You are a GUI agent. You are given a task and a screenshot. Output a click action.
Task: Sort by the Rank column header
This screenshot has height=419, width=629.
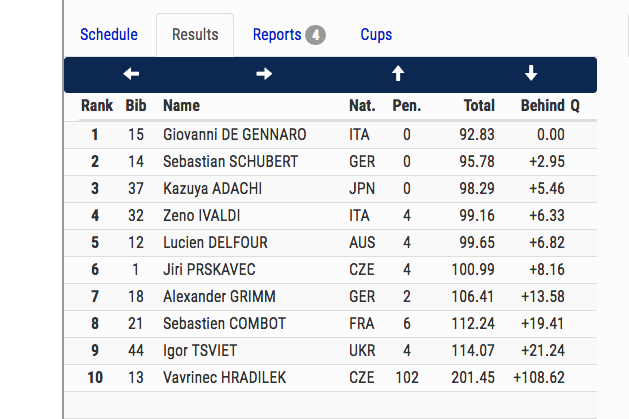(96, 105)
